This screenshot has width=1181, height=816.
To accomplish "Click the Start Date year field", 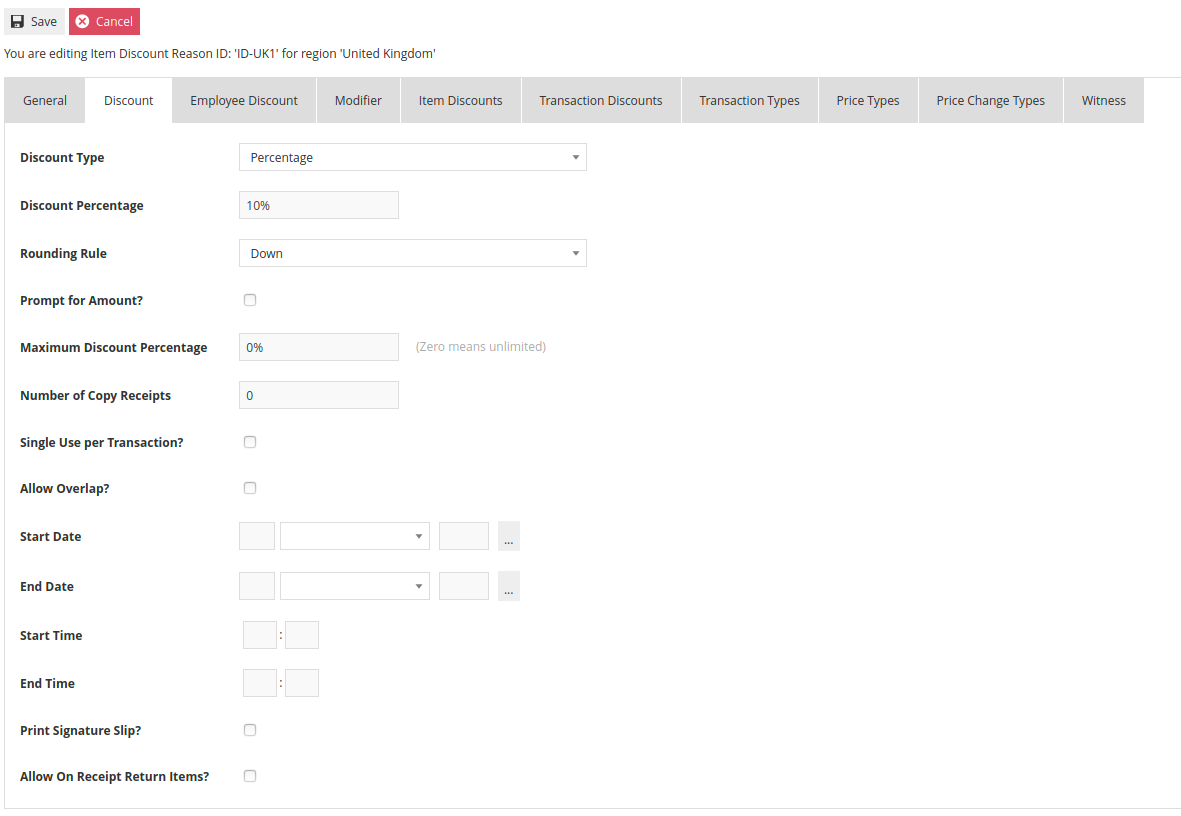I will click(464, 536).
